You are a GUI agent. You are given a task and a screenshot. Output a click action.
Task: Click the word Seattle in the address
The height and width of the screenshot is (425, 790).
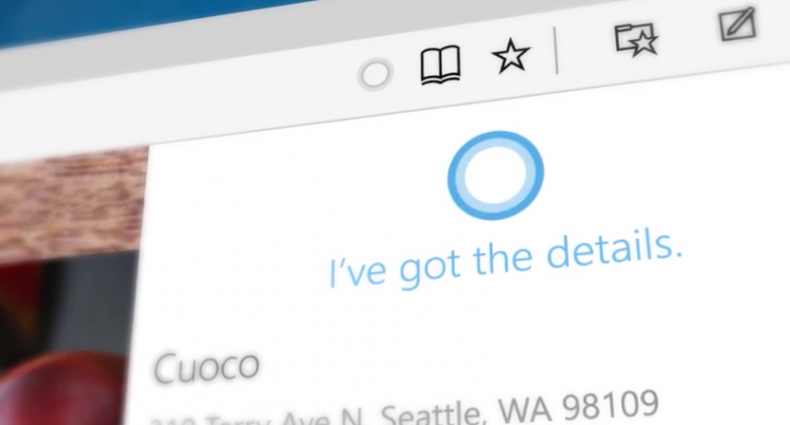pyautogui.click(x=433, y=414)
